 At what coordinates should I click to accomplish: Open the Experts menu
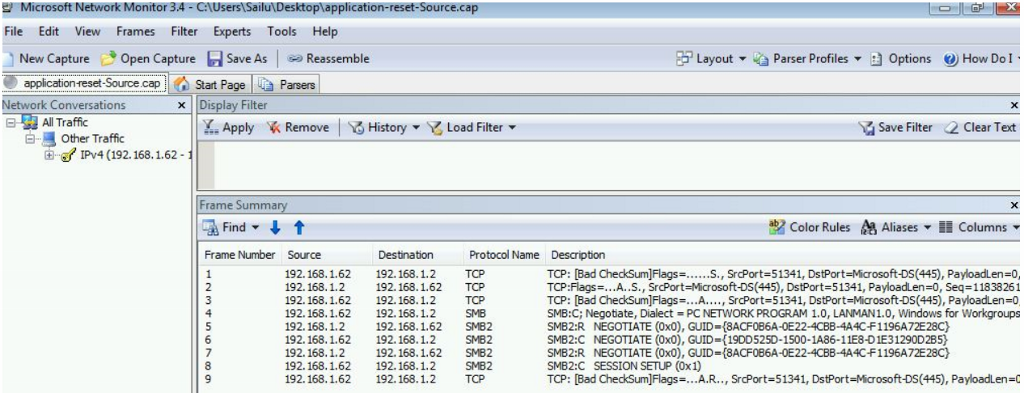click(232, 31)
